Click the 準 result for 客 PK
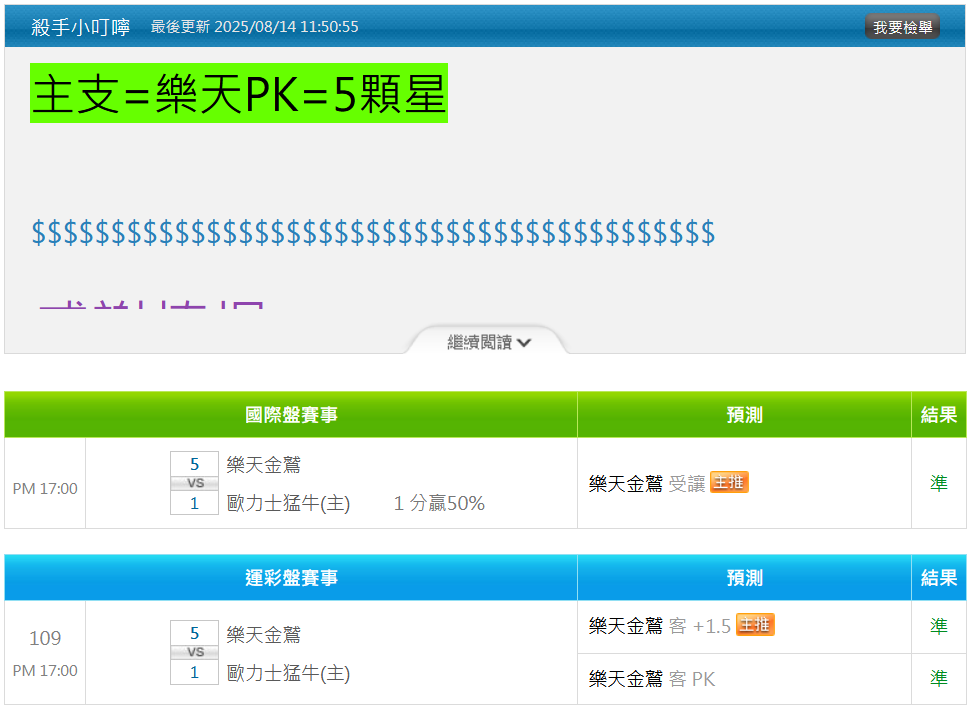Image resolution: width=972 pixels, height=712 pixels. coord(939,679)
